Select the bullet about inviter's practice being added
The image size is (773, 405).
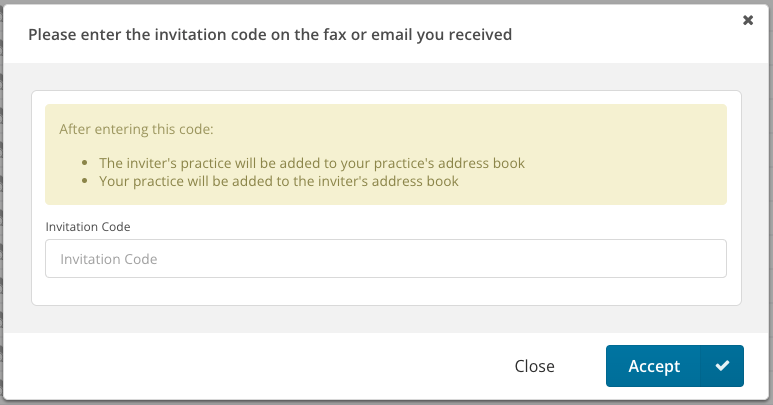pyautogui.click(x=311, y=163)
